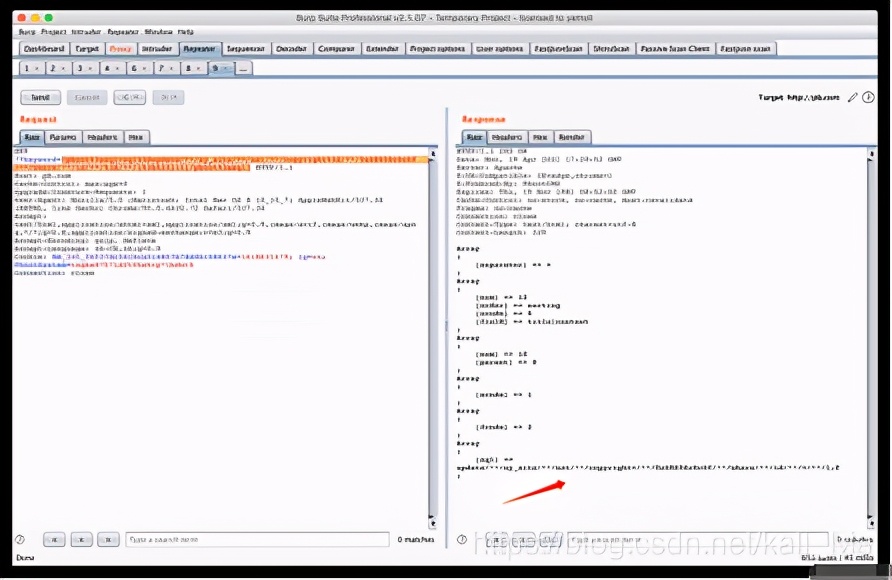The width and height of the screenshot is (892, 580).
Task: Show the Params view of the Request
Action: pyautogui.click(x=63, y=138)
